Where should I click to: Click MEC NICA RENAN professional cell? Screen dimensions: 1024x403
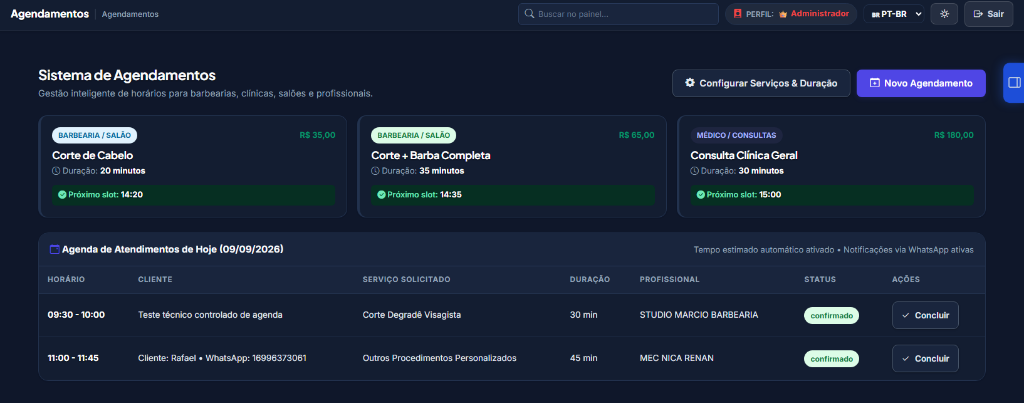677,358
